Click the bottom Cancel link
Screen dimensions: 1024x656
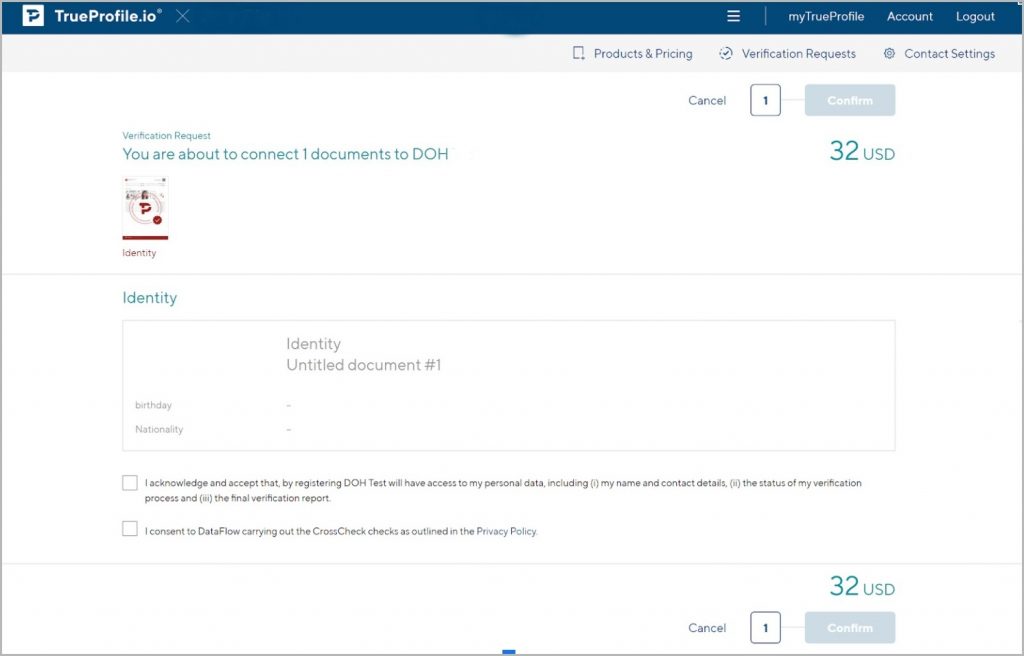pyautogui.click(x=707, y=628)
